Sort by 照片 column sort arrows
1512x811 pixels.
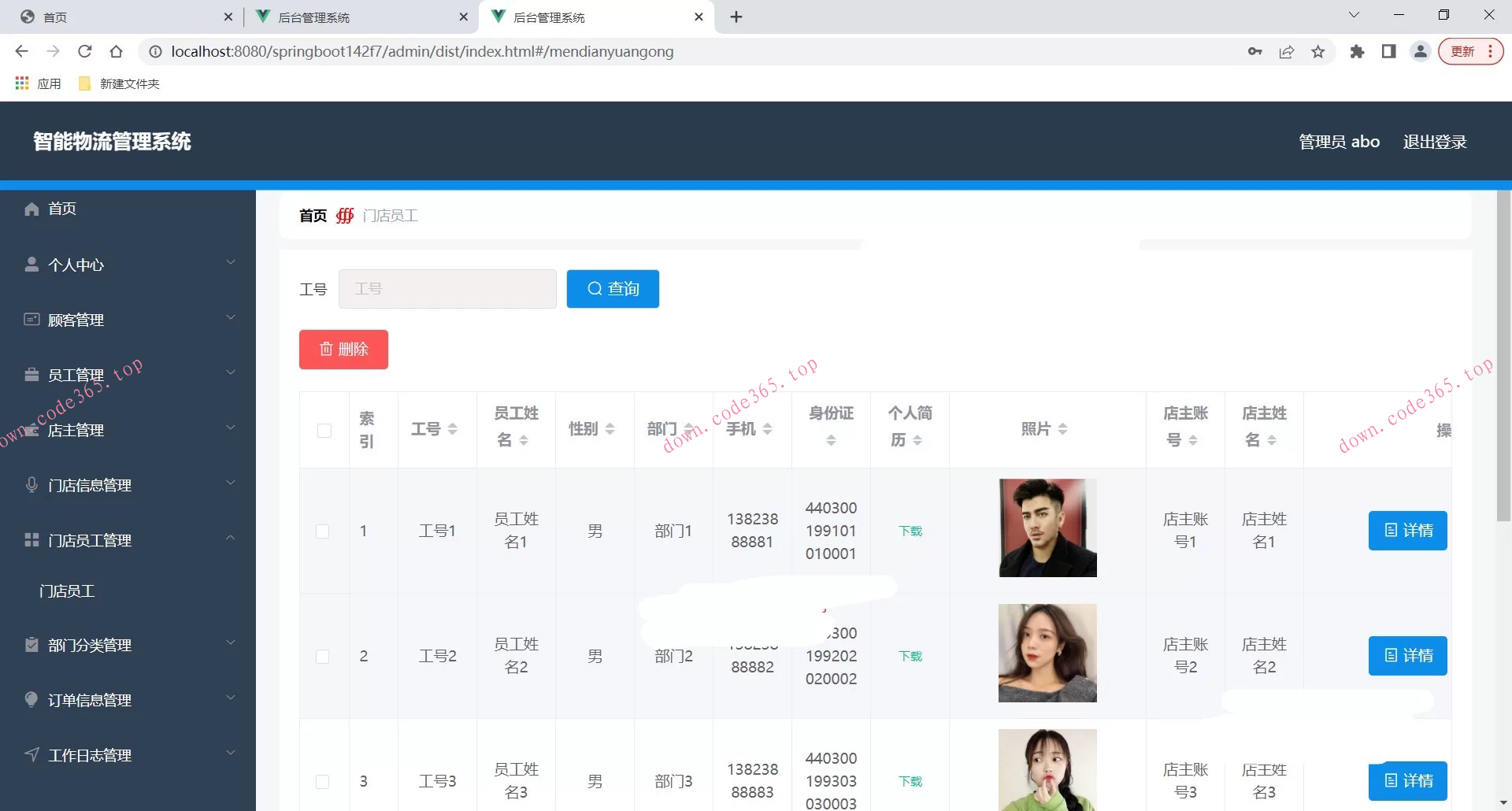coord(1062,429)
